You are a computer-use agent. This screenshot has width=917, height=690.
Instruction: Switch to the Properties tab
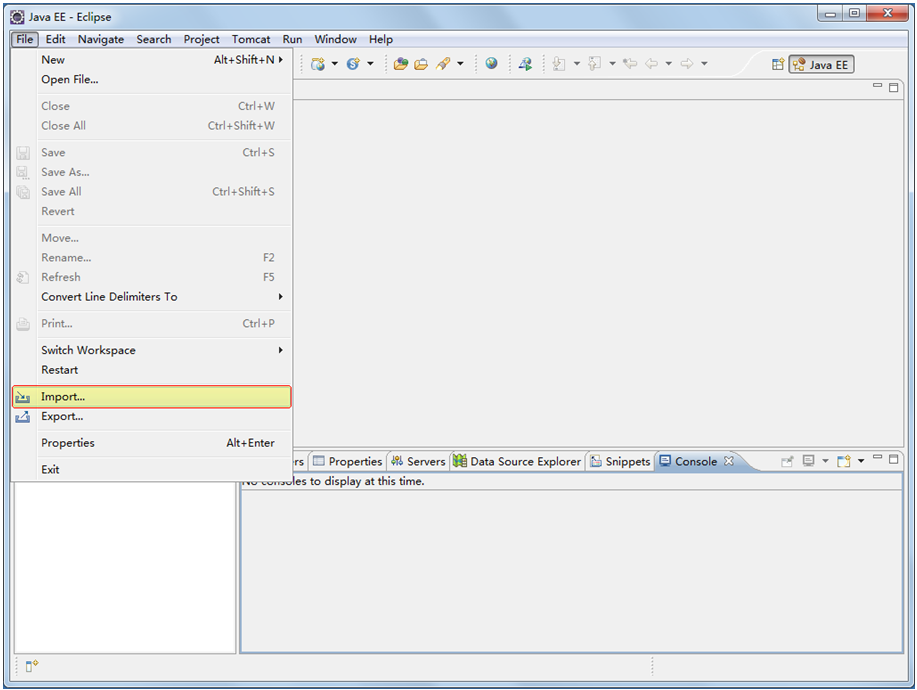(x=347, y=461)
